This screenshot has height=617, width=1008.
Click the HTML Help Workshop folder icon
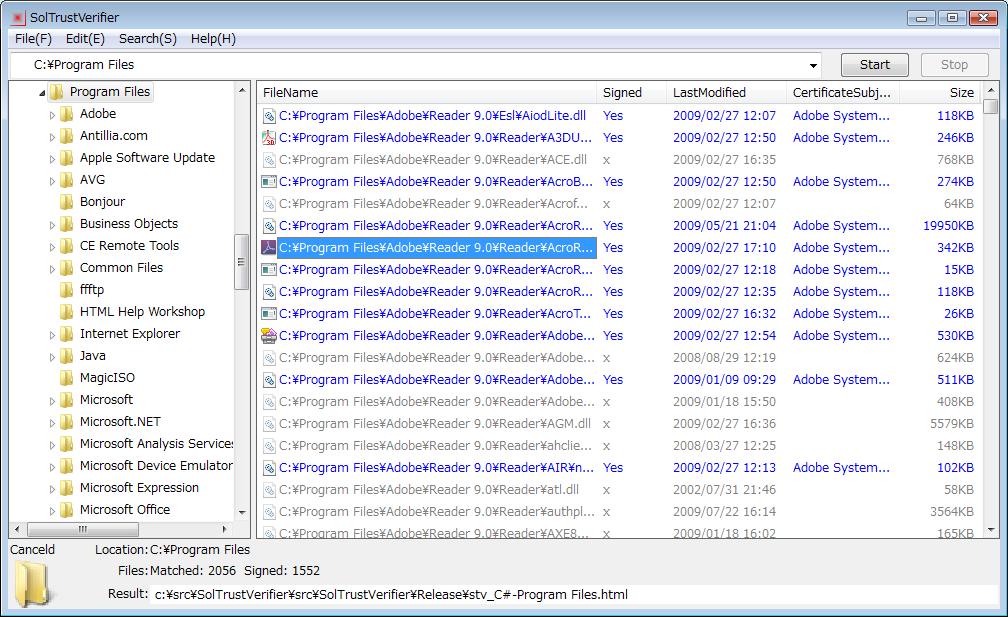click(x=66, y=312)
